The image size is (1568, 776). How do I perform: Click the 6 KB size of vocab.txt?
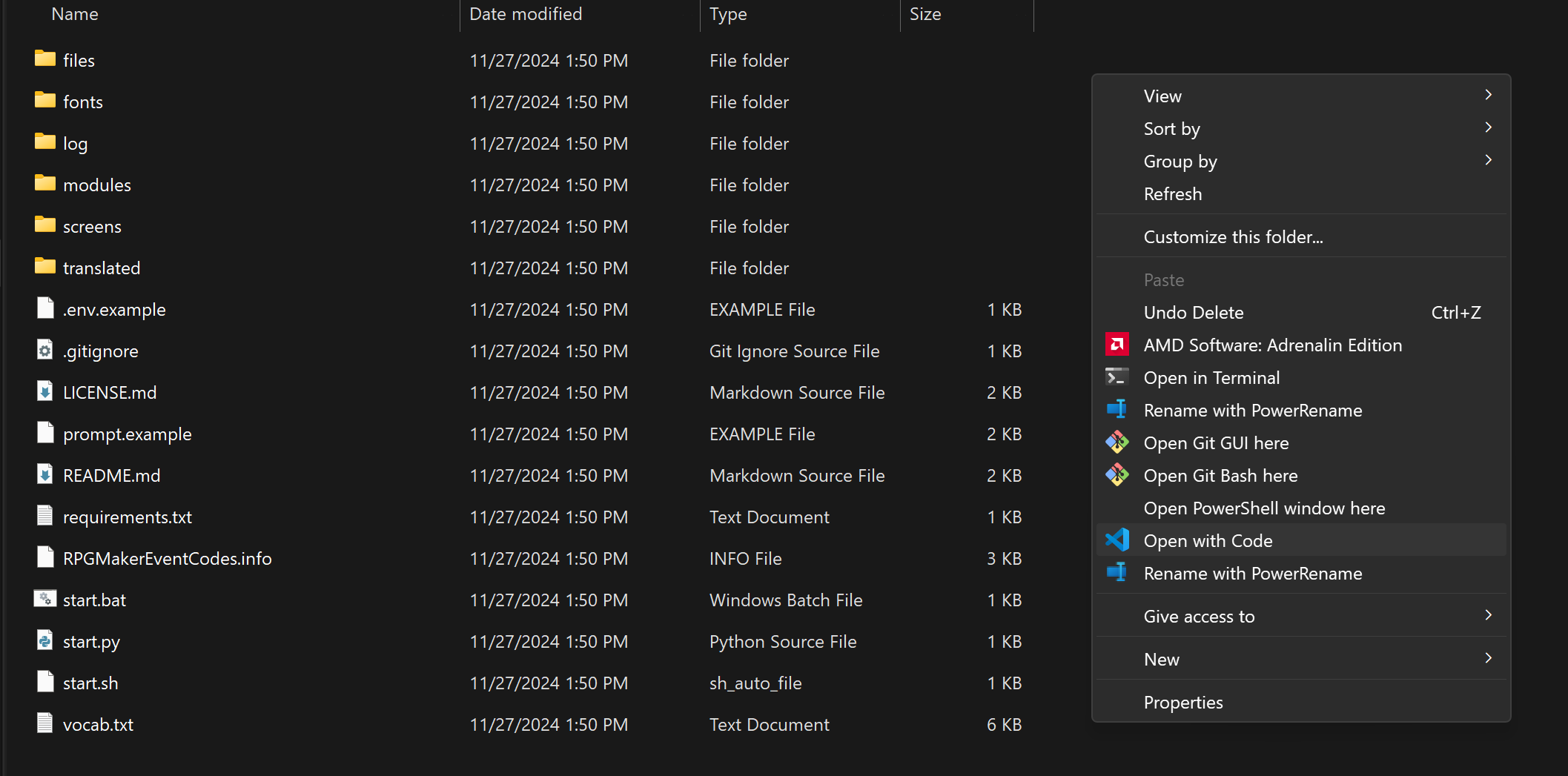click(x=1004, y=725)
